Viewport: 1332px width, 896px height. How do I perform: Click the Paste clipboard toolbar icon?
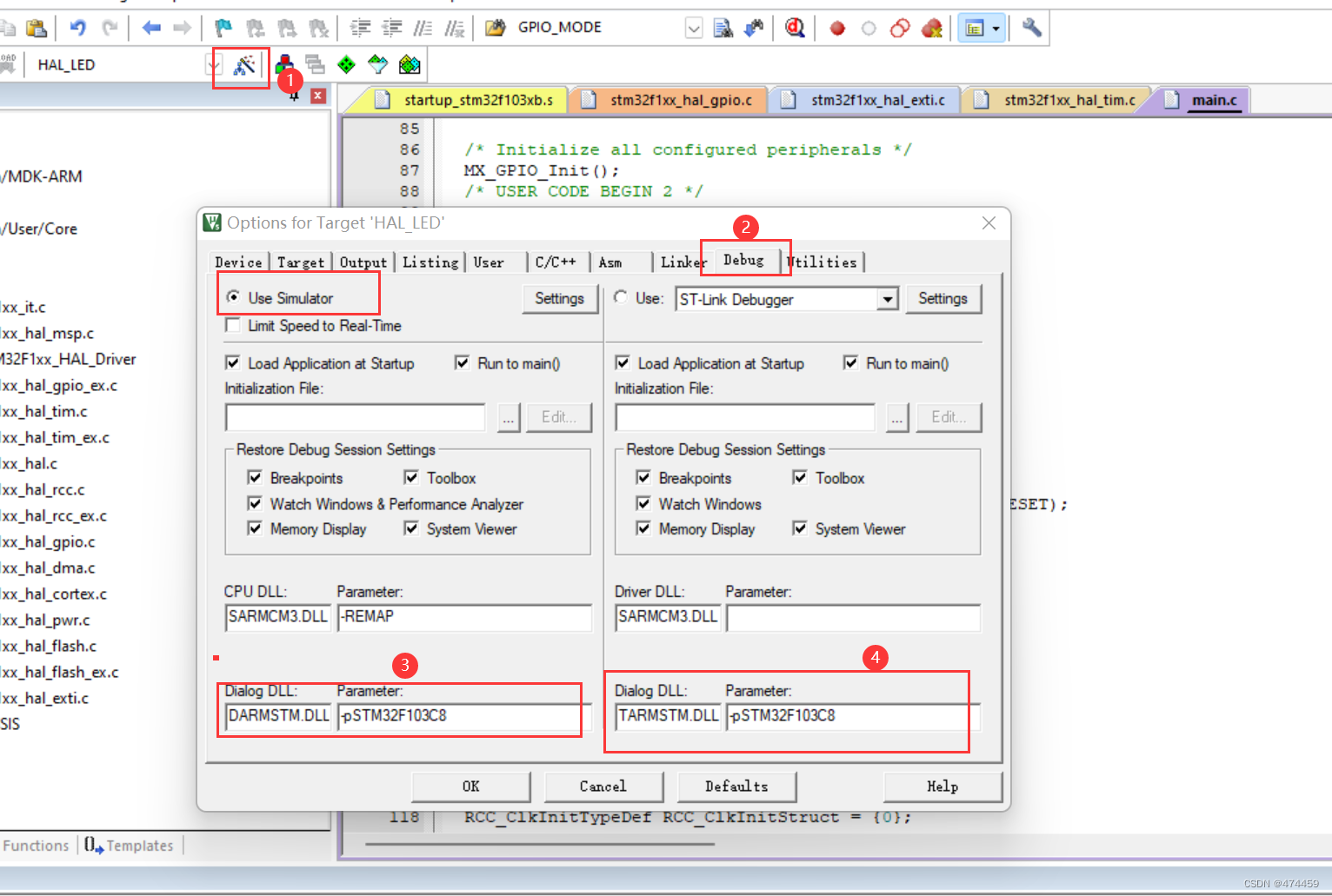coord(37,29)
